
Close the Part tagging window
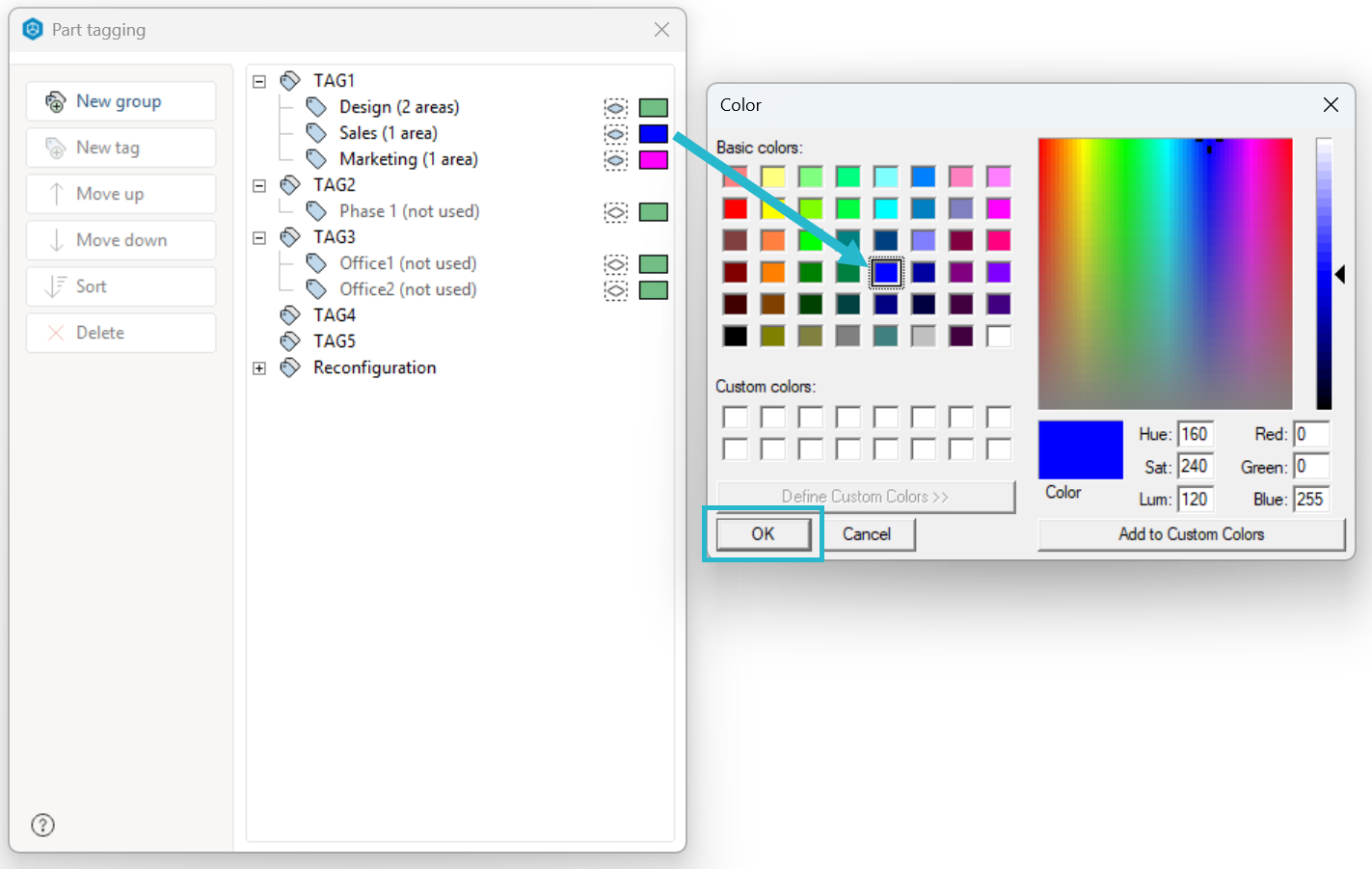pyautogui.click(x=661, y=30)
